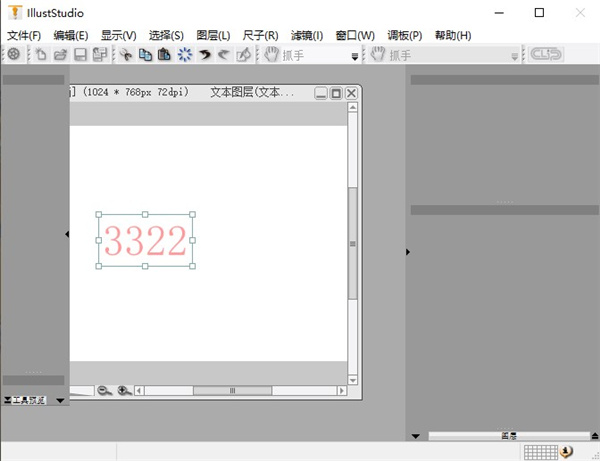Toggle the 工具预览 panel collapse icon
Viewport: 600px width, 461px height.
pyautogui.click(x=7, y=400)
